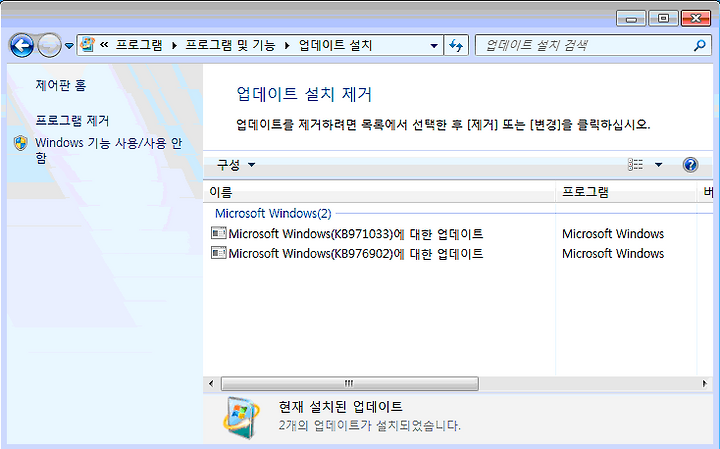720x449 pixels.
Task: Click the horizontal scrollbar left arrow
Action: point(211,383)
